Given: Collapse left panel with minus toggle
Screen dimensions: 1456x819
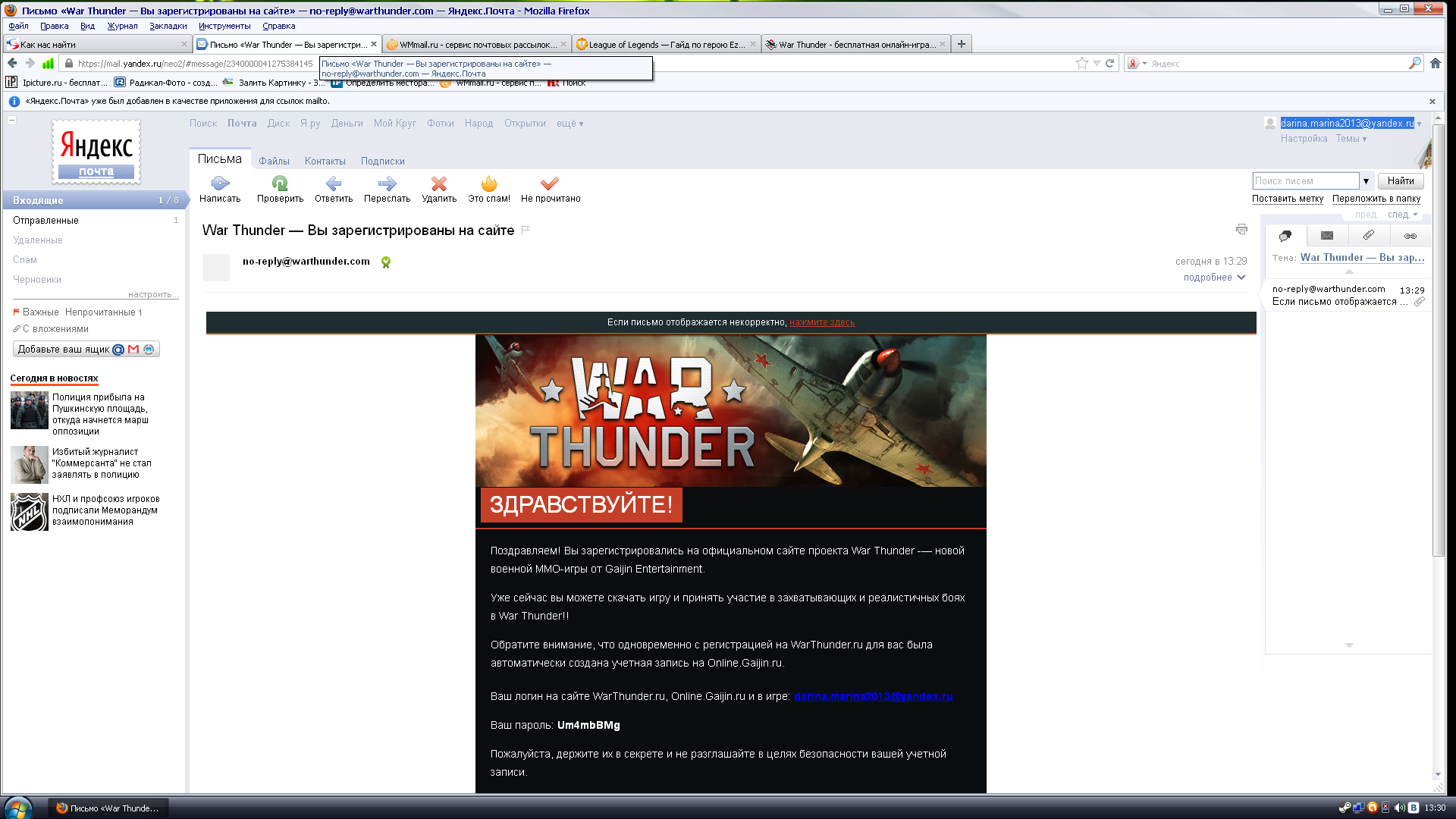Looking at the screenshot, I should (x=12, y=121).
